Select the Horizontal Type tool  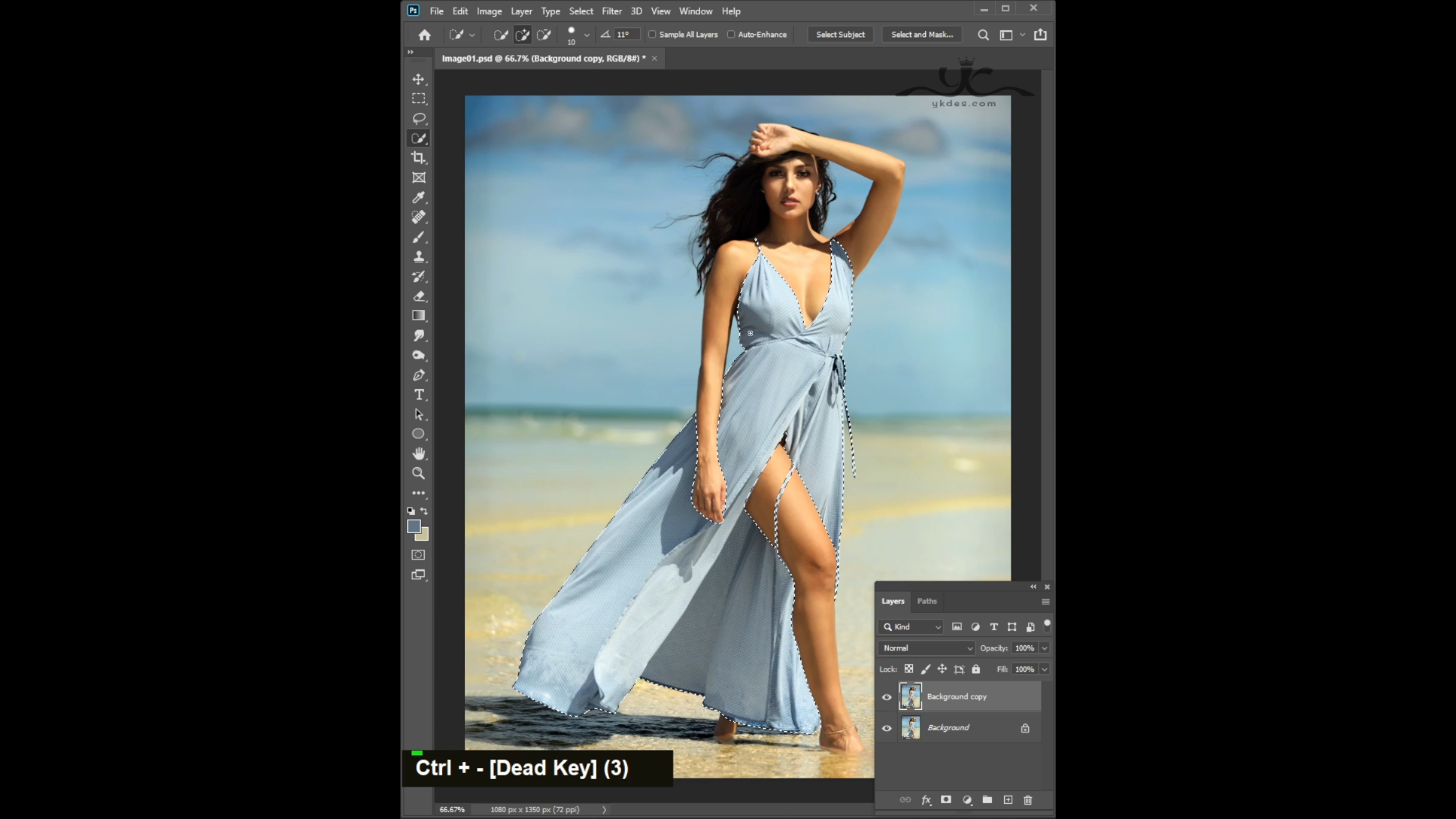pyautogui.click(x=418, y=394)
